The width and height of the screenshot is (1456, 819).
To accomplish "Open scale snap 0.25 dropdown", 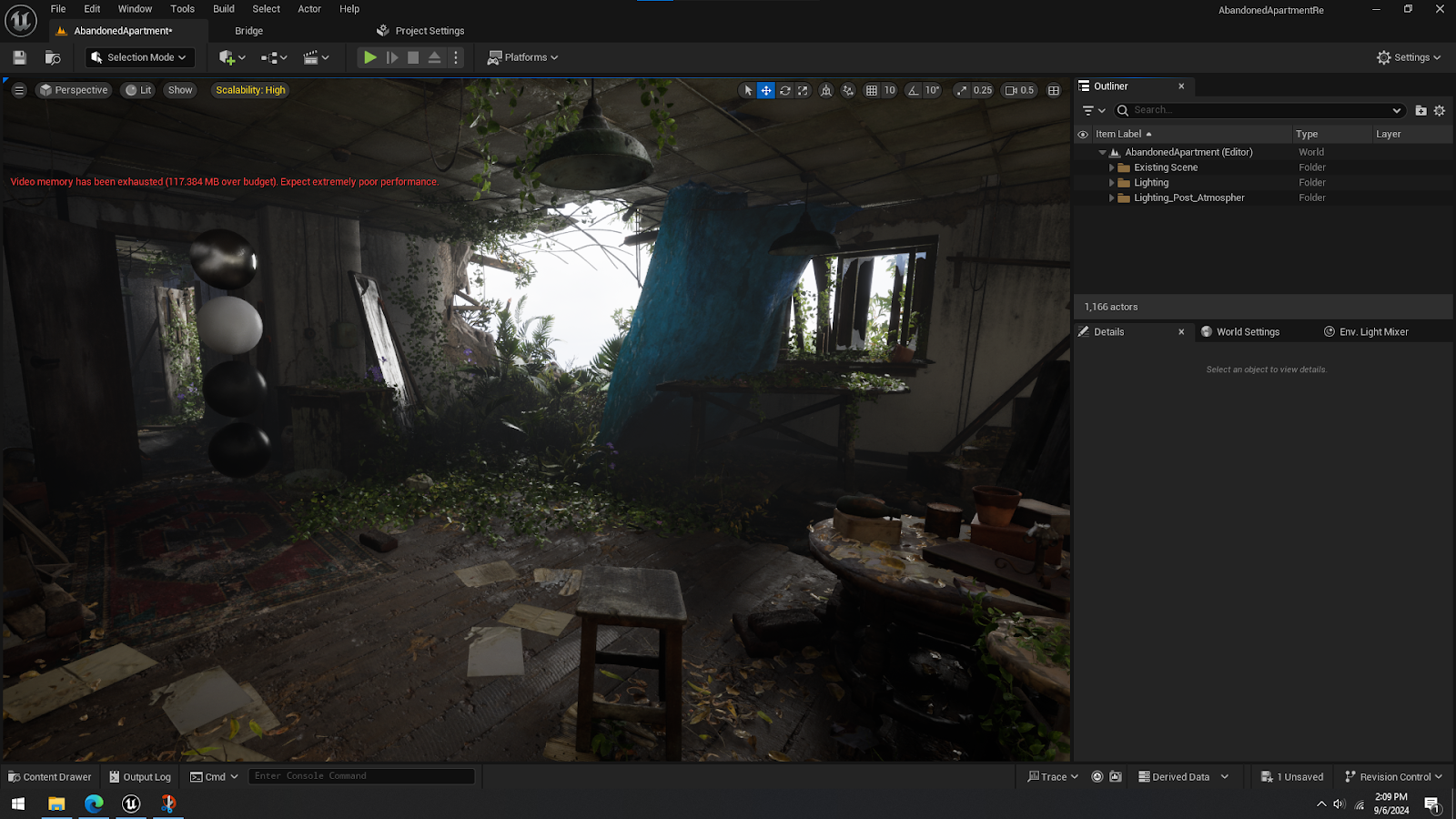I will (983, 90).
